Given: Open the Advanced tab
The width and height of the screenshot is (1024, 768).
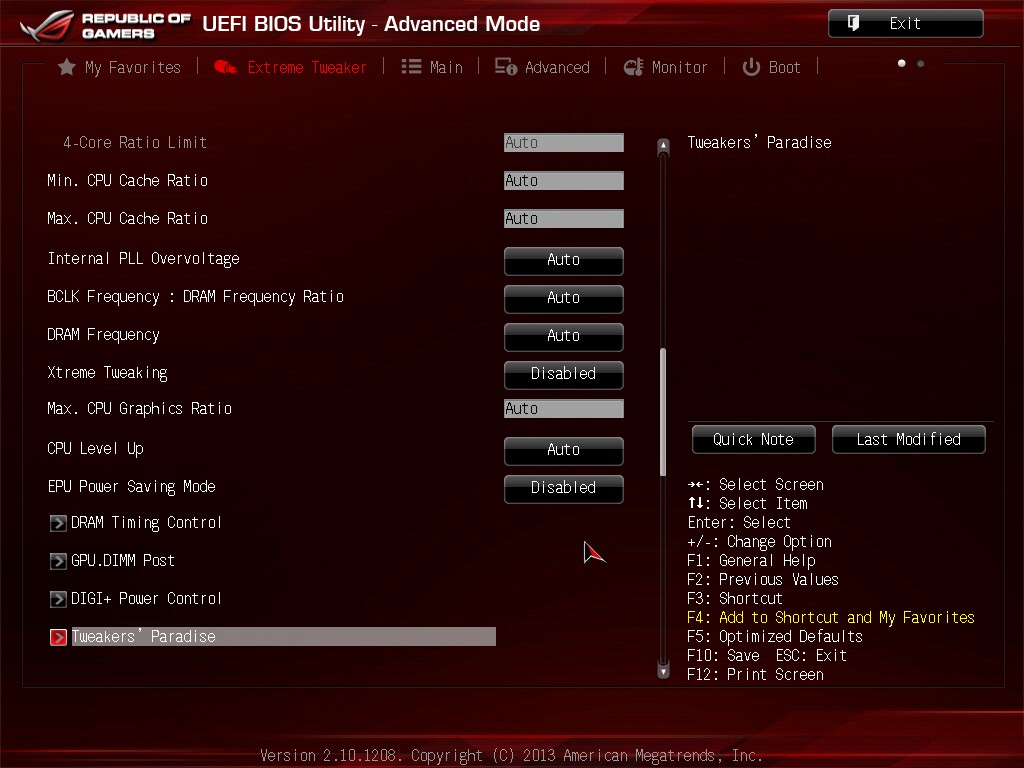Looking at the screenshot, I should [542, 67].
